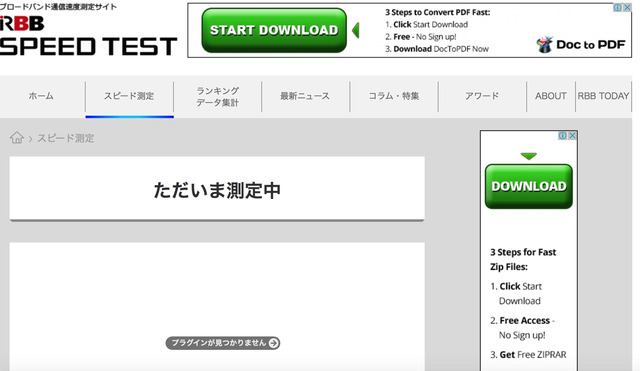Switch to the コラム・特集 tab

tap(394, 96)
